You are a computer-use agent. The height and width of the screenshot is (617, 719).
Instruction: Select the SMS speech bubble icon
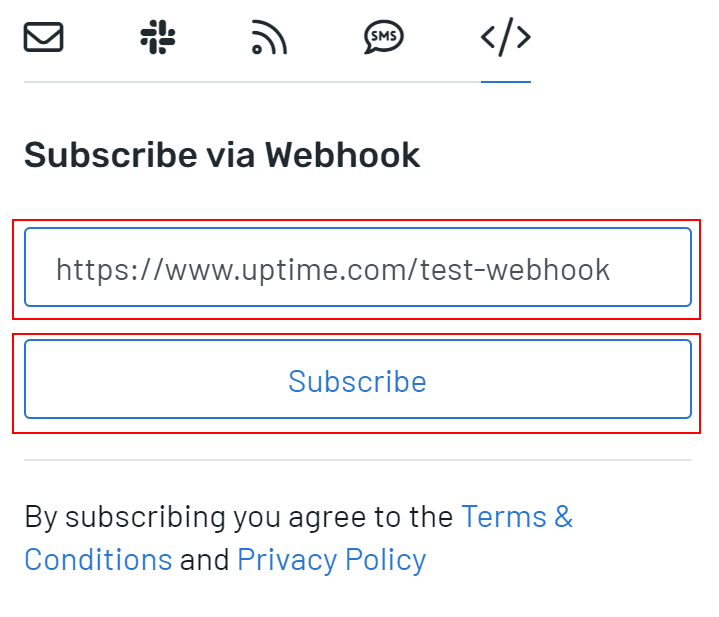pyautogui.click(x=384, y=38)
